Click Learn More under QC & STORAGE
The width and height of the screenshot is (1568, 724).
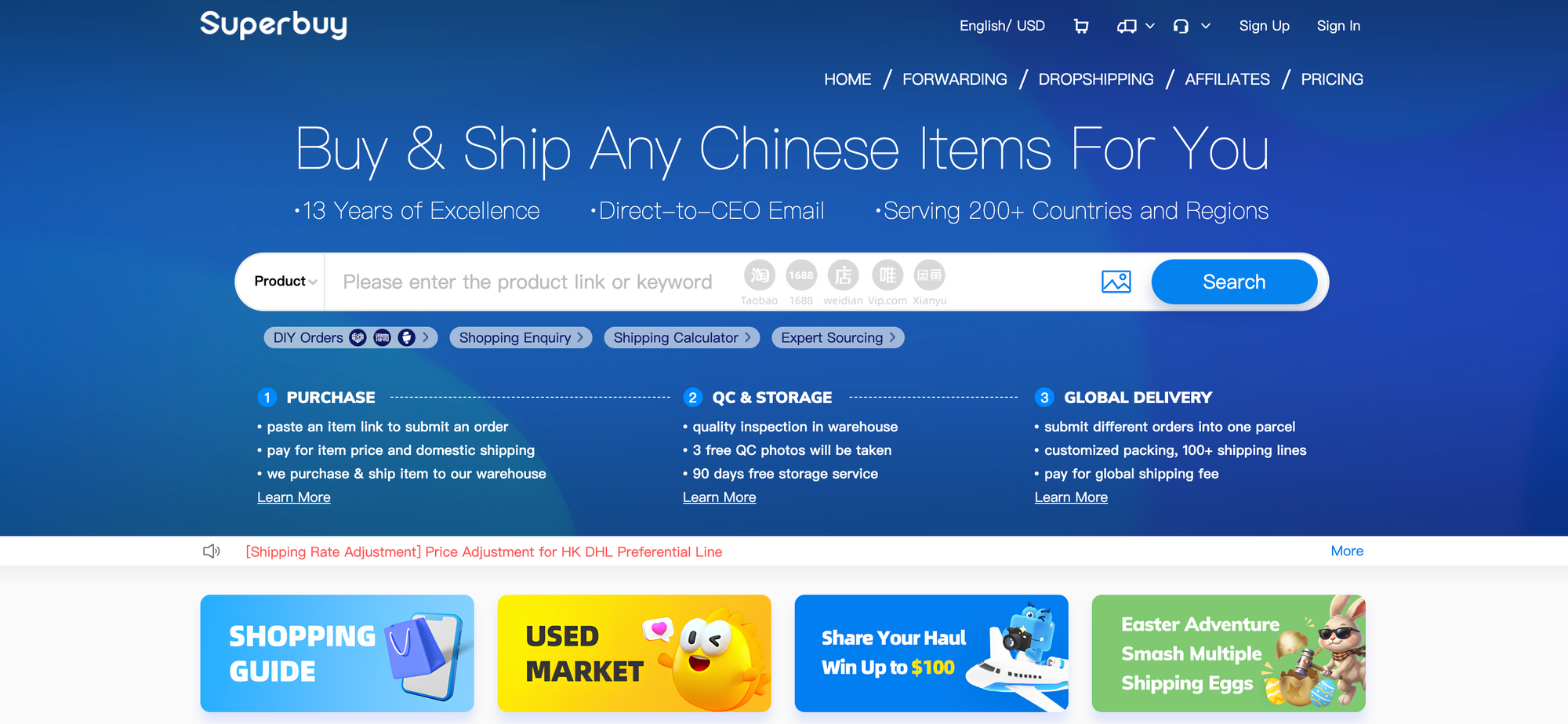[x=720, y=497]
